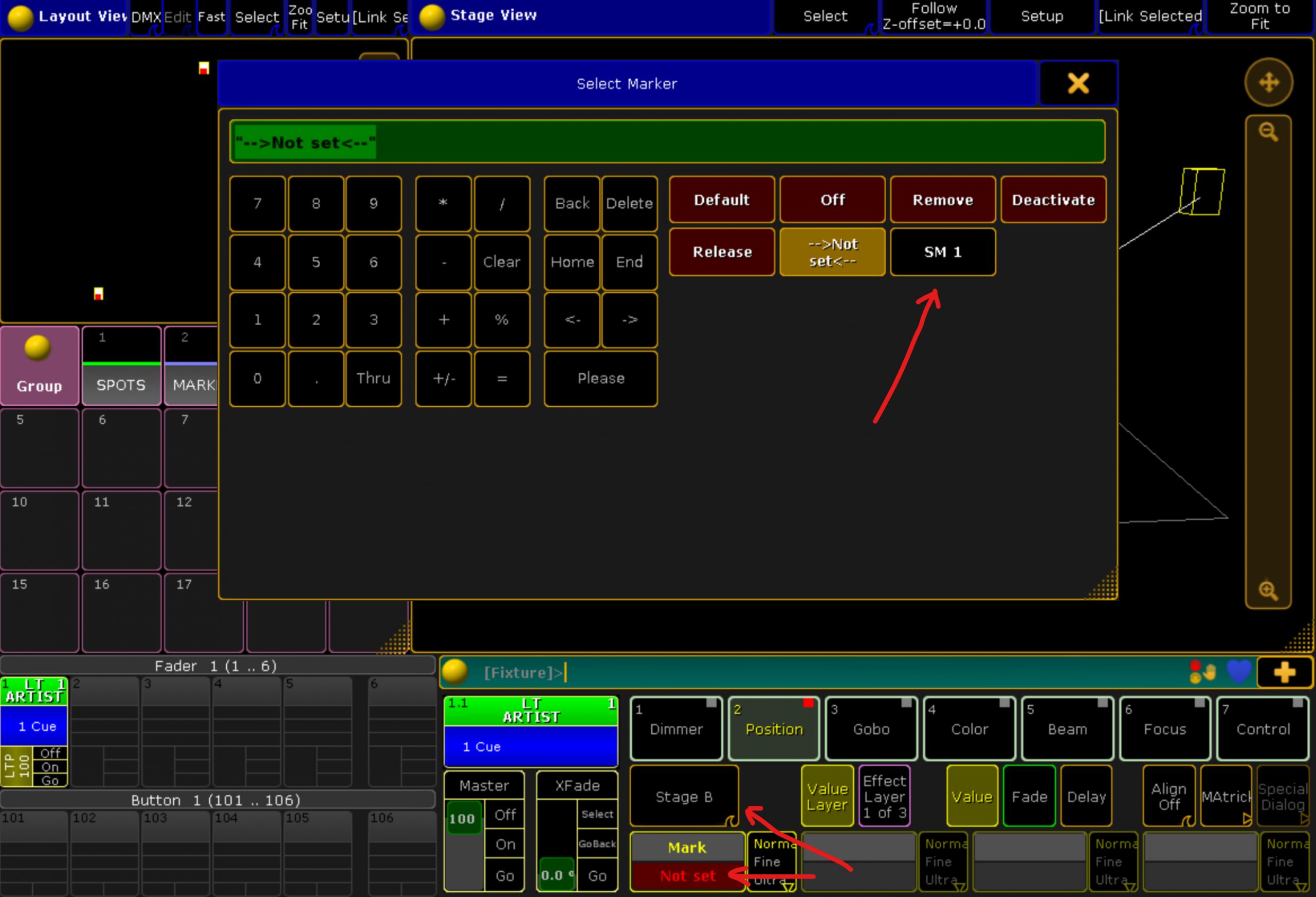Open the Position preset type tab
Screen dimensions: 1316x897
tap(774, 729)
